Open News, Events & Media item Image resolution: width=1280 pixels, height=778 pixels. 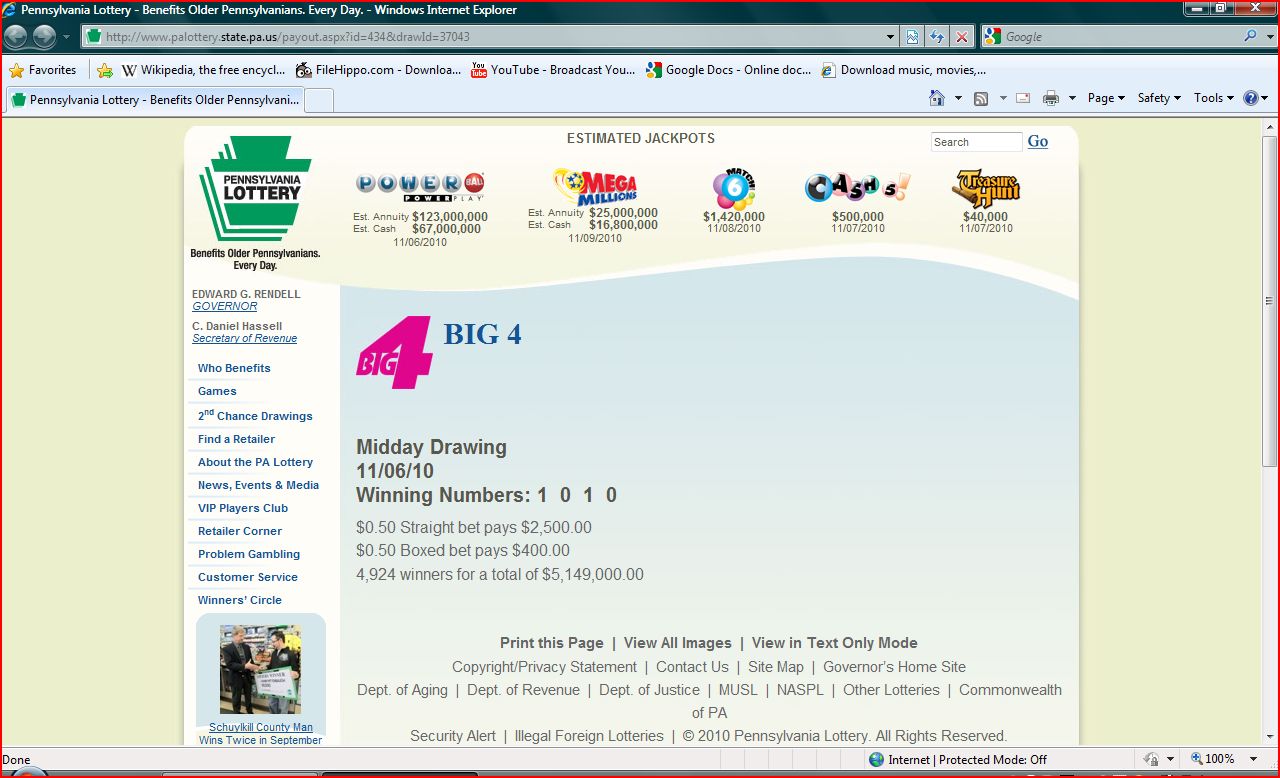258,485
